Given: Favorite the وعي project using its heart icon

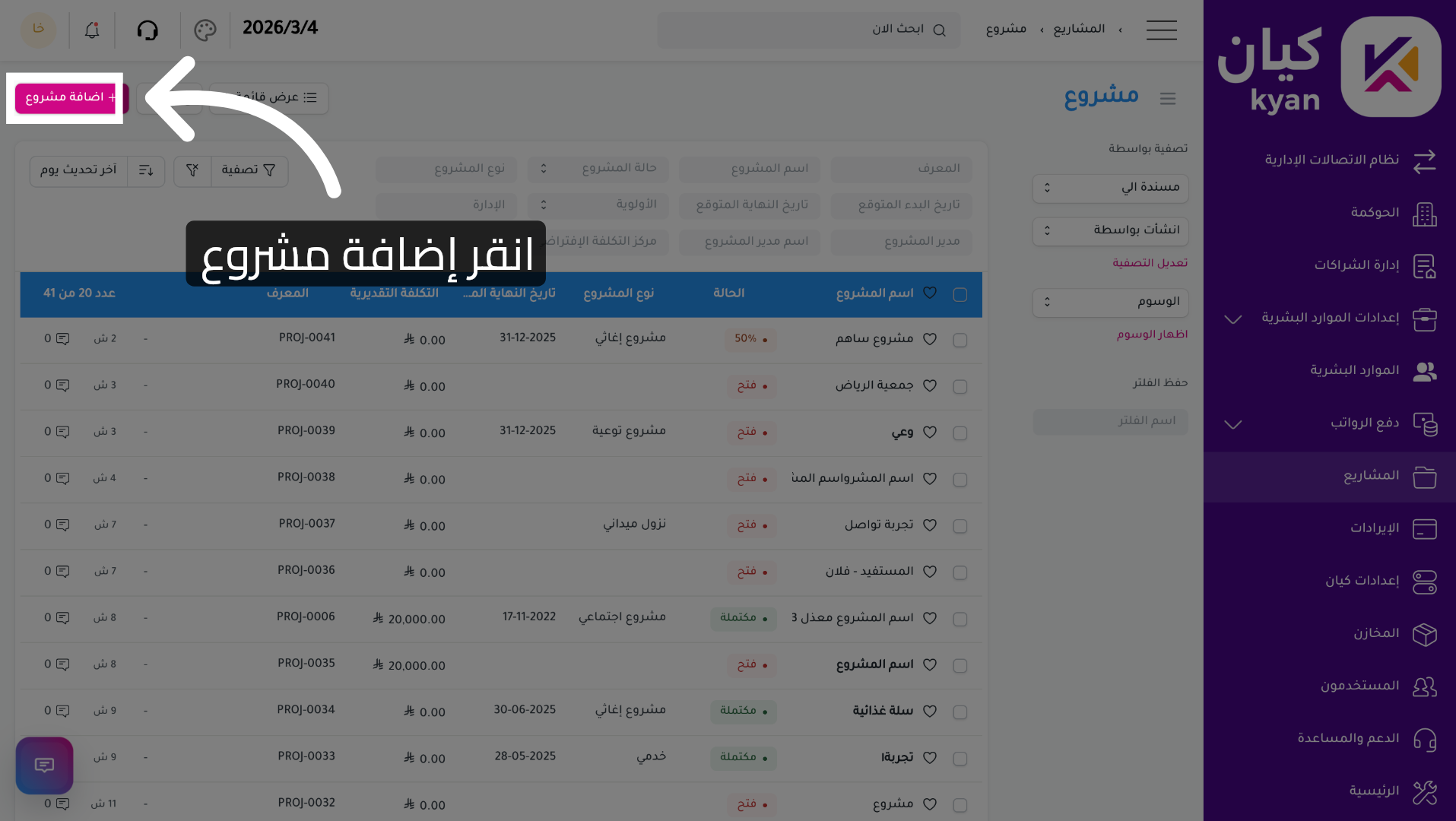Looking at the screenshot, I should click(929, 433).
